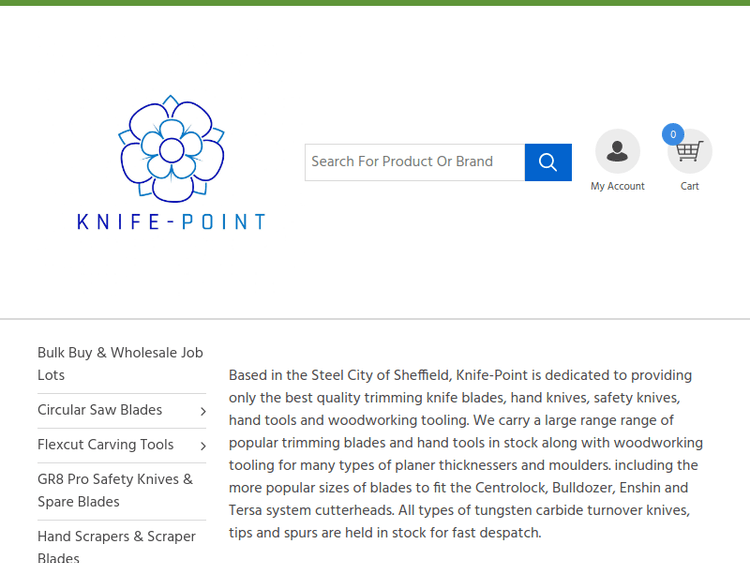This screenshot has width=750, height=563.
Task: Click the Cart text label
Action: click(x=690, y=186)
